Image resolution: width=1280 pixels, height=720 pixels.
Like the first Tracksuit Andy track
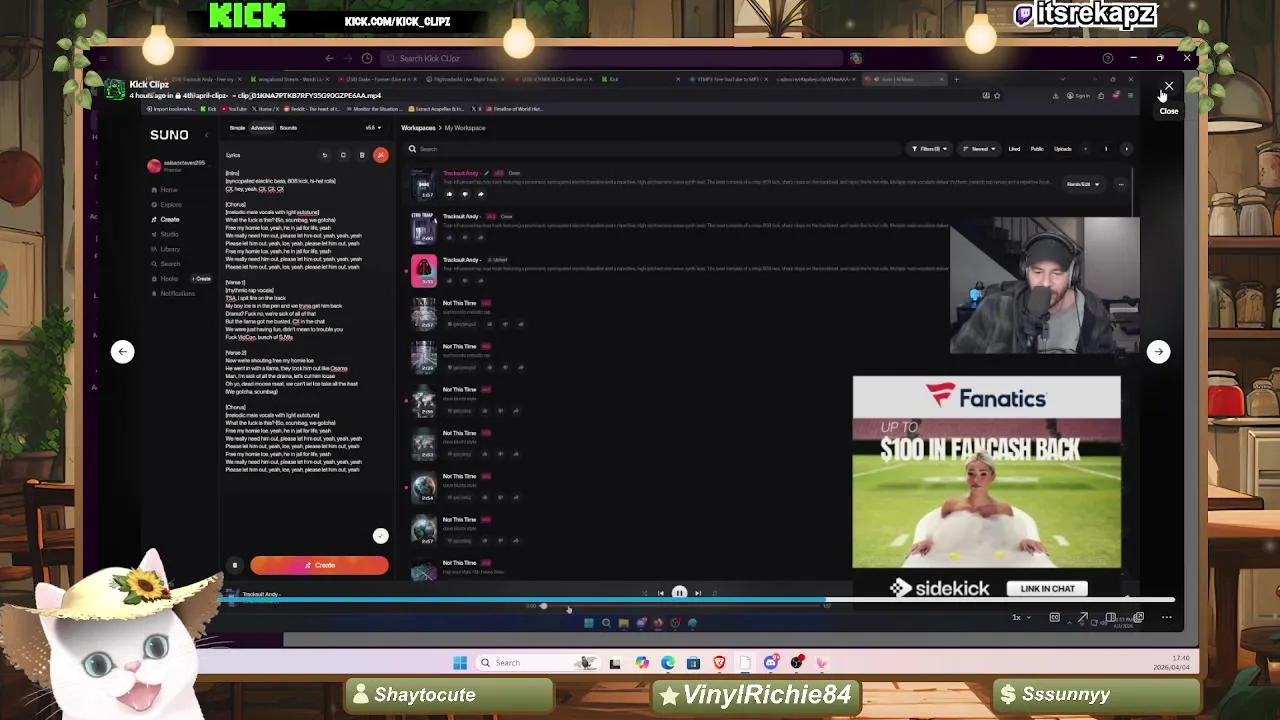tap(449, 194)
